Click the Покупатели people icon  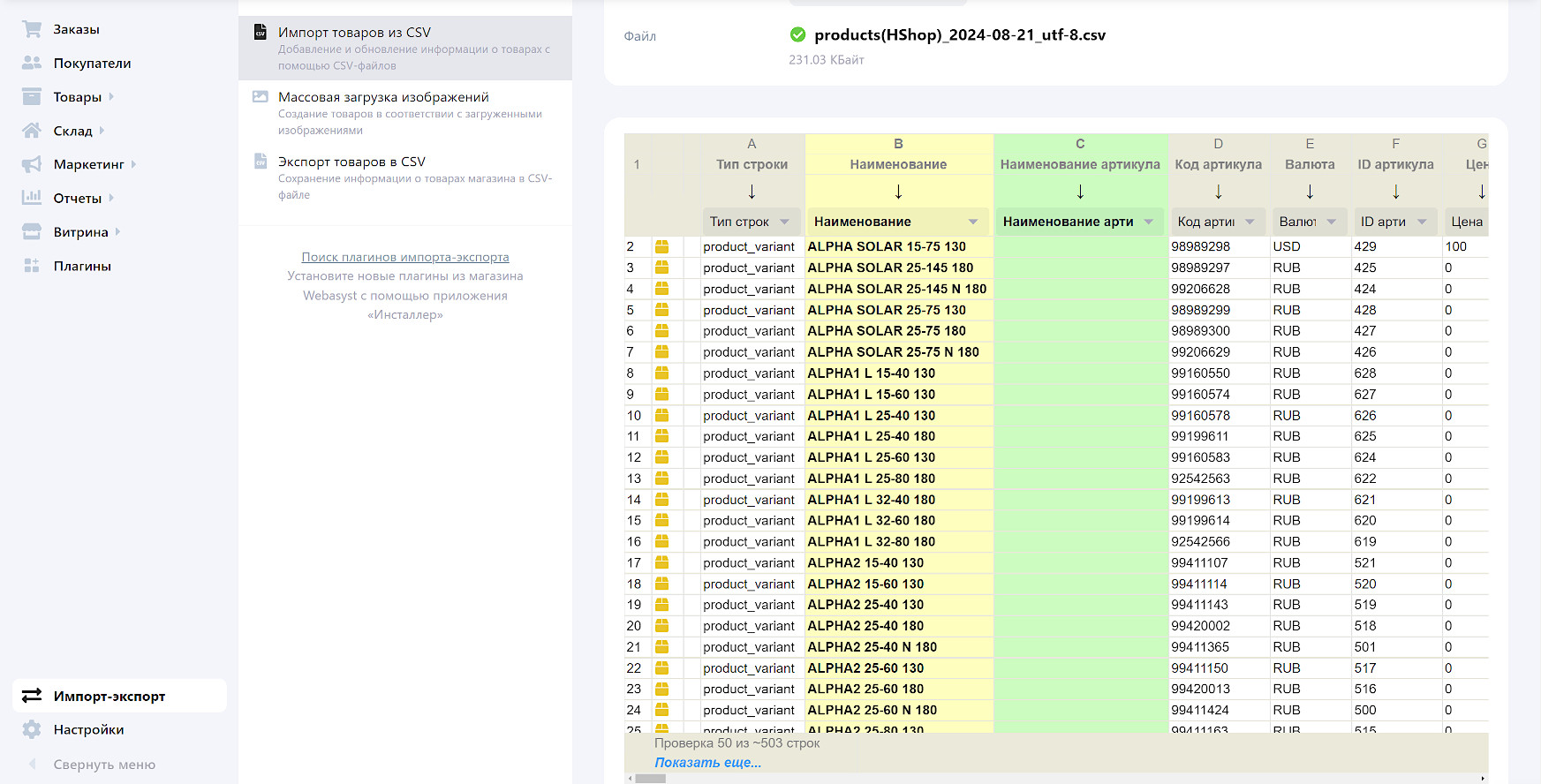32,63
